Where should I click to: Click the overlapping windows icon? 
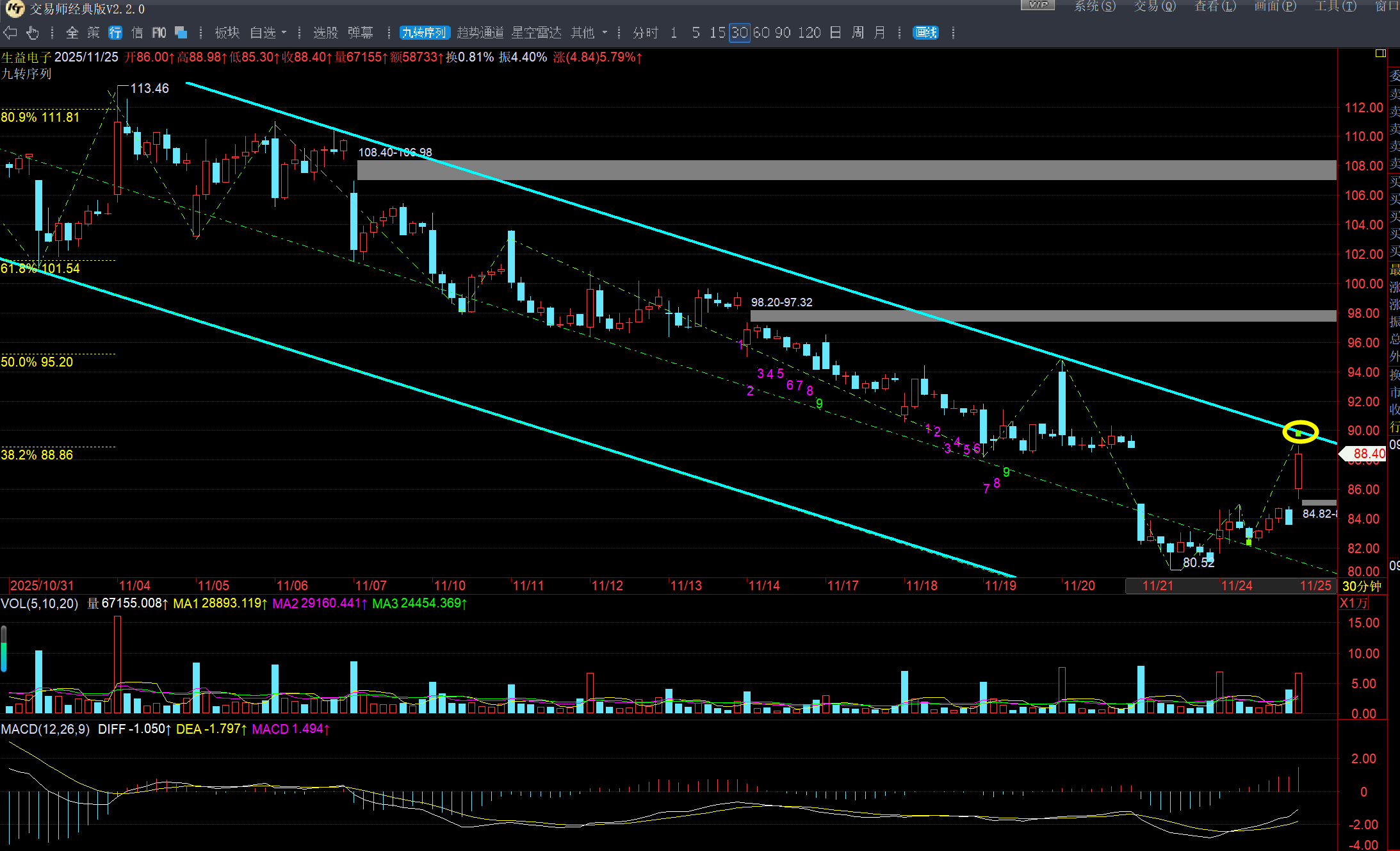(x=181, y=33)
